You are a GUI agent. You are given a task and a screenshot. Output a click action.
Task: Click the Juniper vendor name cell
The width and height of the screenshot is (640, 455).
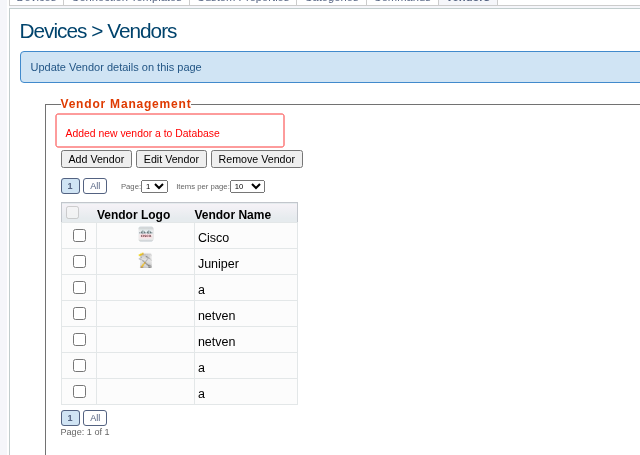tap(246, 264)
